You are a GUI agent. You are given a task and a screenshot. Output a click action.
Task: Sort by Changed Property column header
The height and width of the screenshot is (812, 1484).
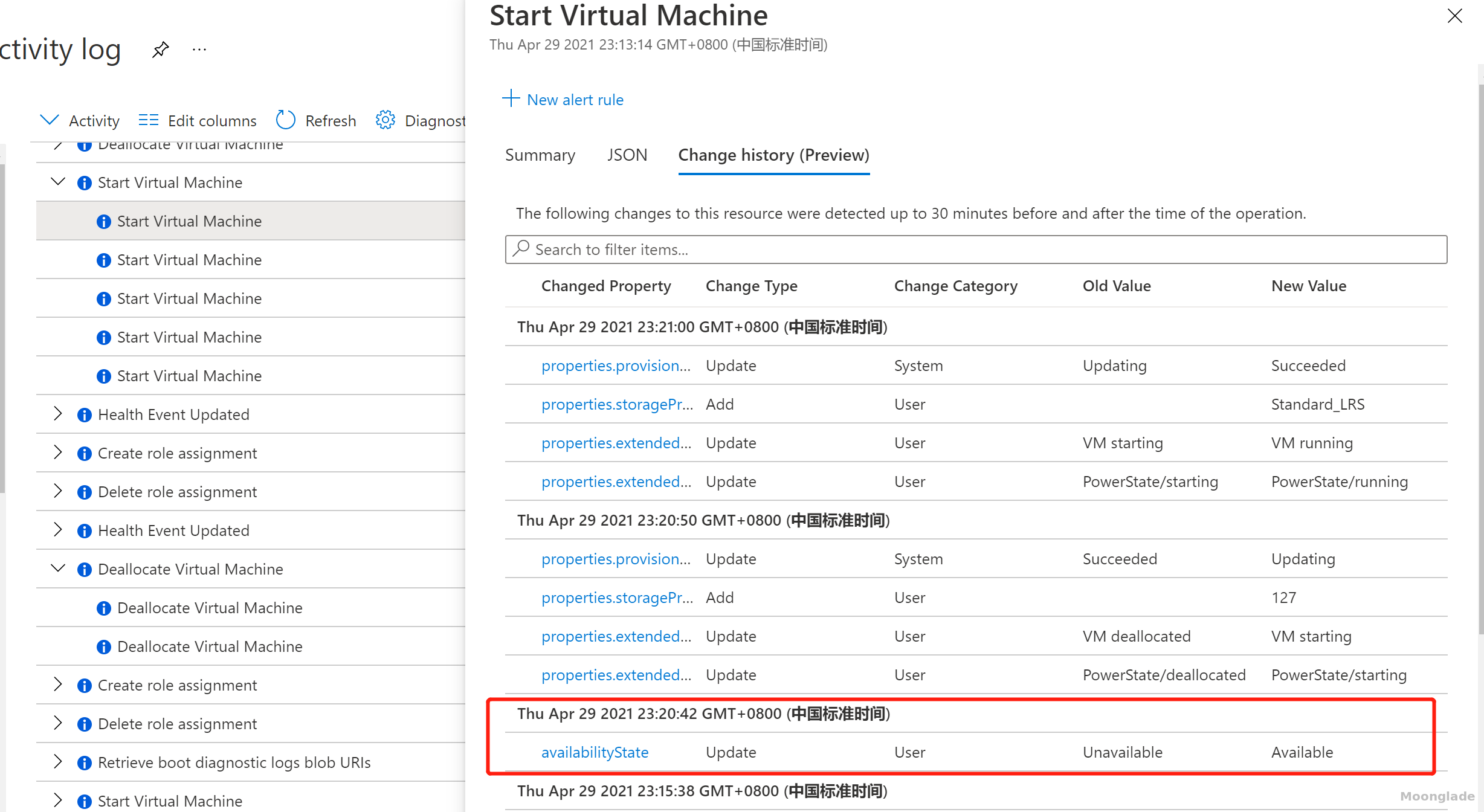[x=606, y=286]
